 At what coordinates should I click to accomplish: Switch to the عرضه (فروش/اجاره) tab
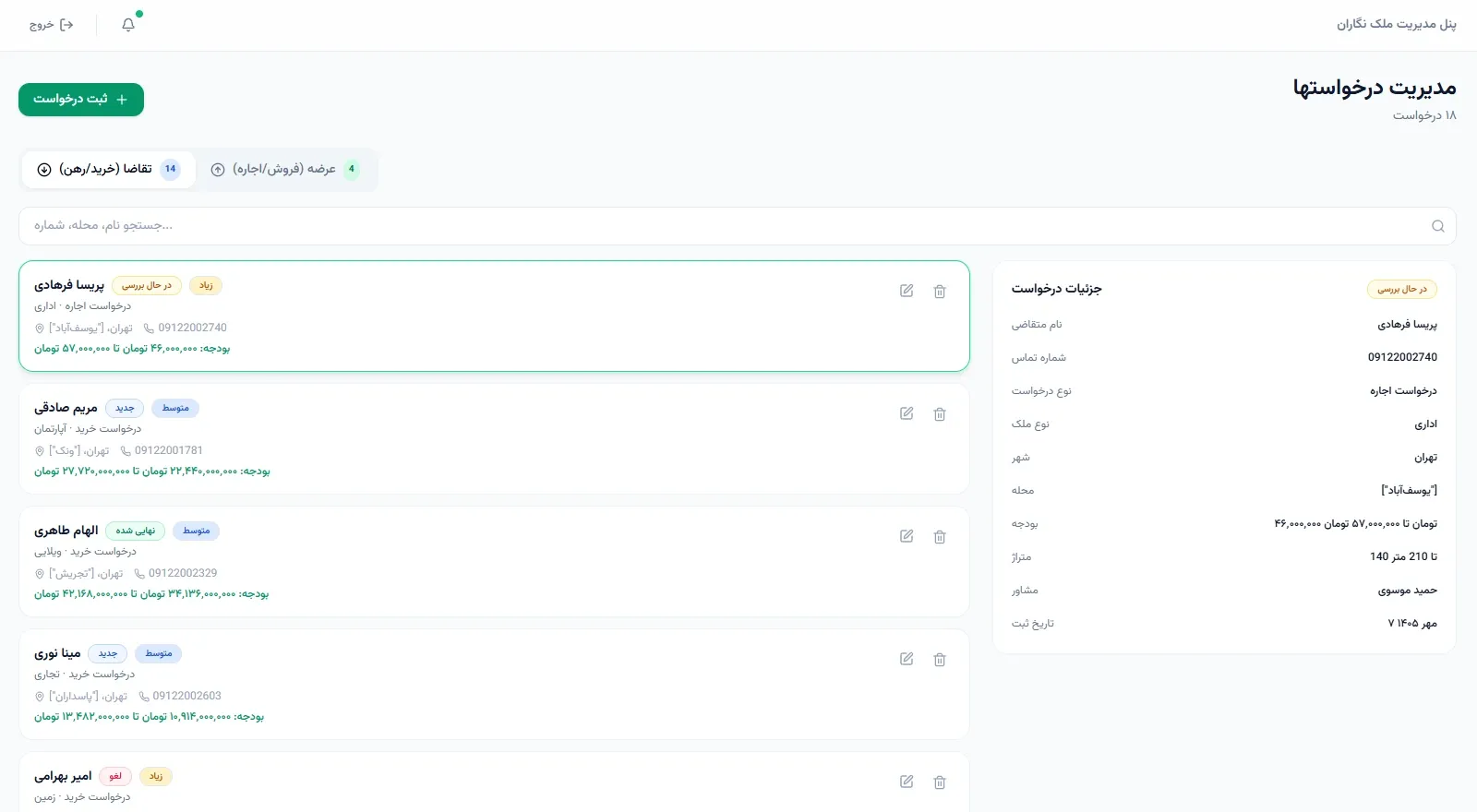pos(284,170)
